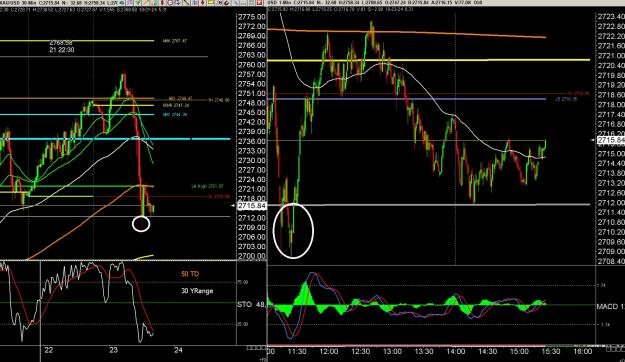Click the 13:30 time axis label

tap(424, 351)
